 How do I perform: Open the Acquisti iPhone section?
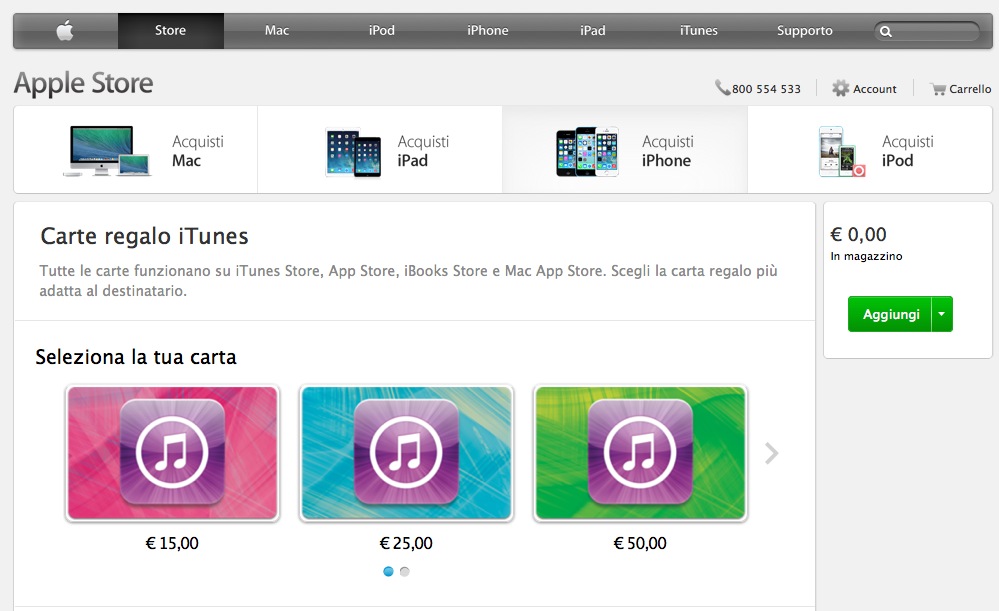click(x=624, y=150)
